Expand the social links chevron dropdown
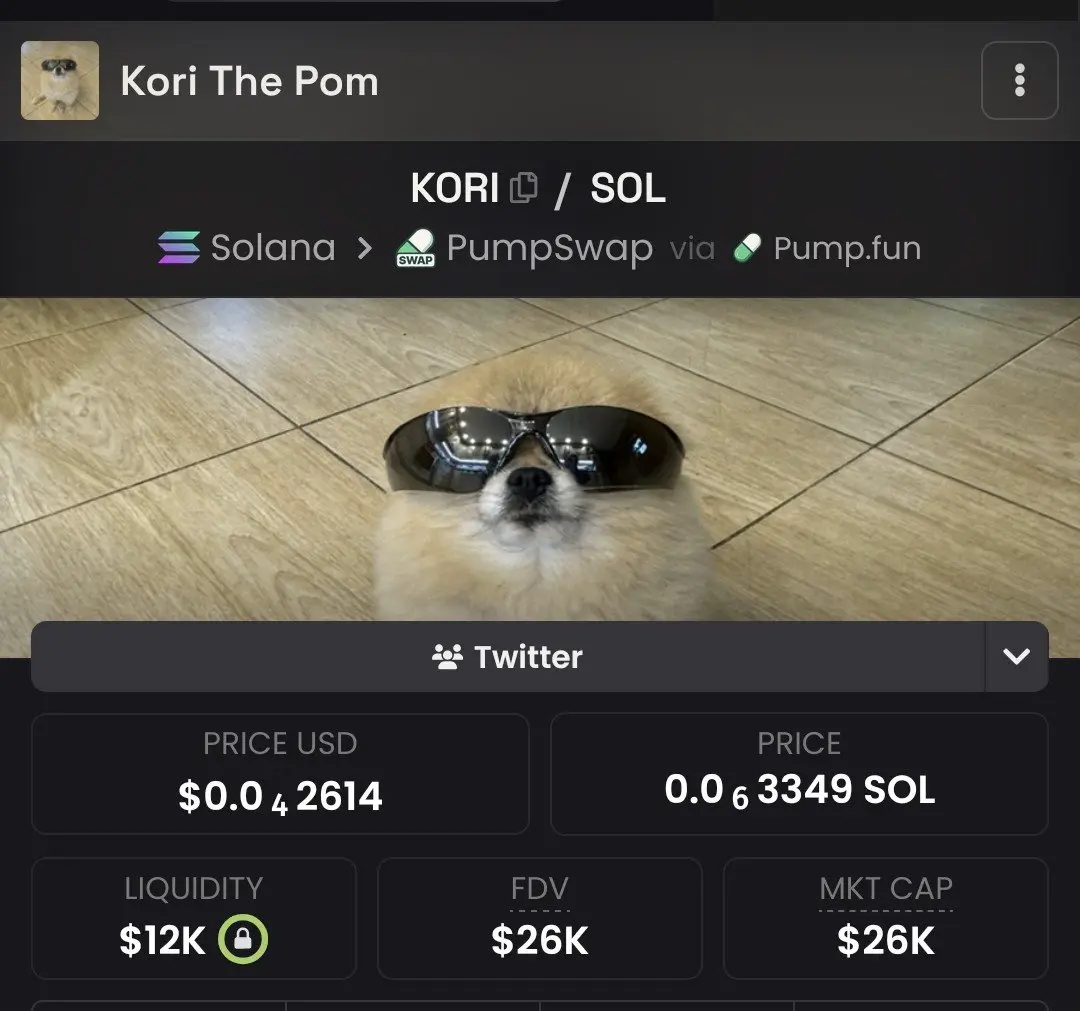Image resolution: width=1080 pixels, height=1011 pixels. pos(1017,656)
